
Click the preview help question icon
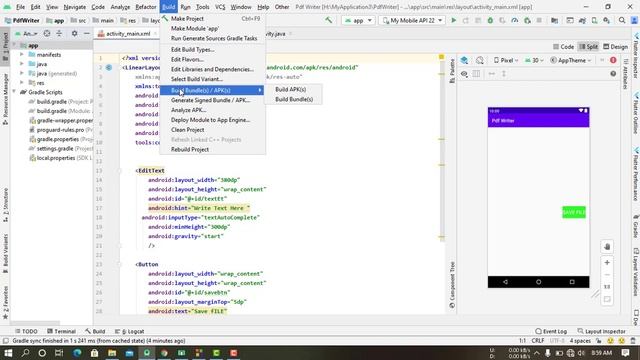point(613,74)
